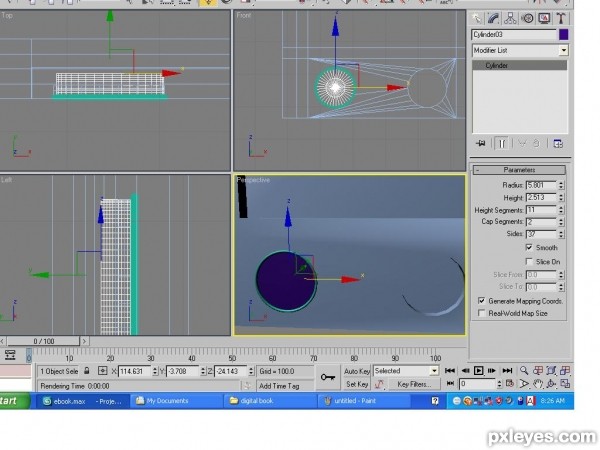Click Maximize Viewport Toggle icon
The width and height of the screenshot is (600, 450).
pyautogui.click(x=565, y=383)
